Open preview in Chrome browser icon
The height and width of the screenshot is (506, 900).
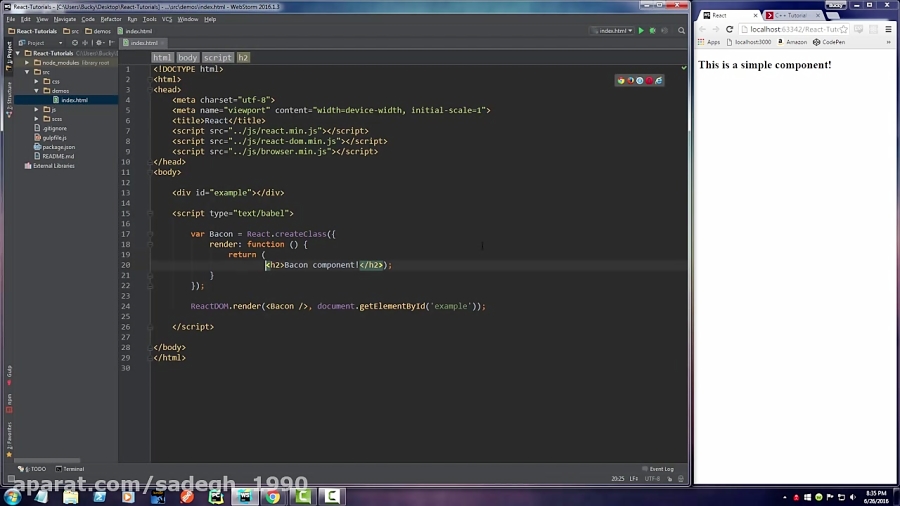pos(621,80)
